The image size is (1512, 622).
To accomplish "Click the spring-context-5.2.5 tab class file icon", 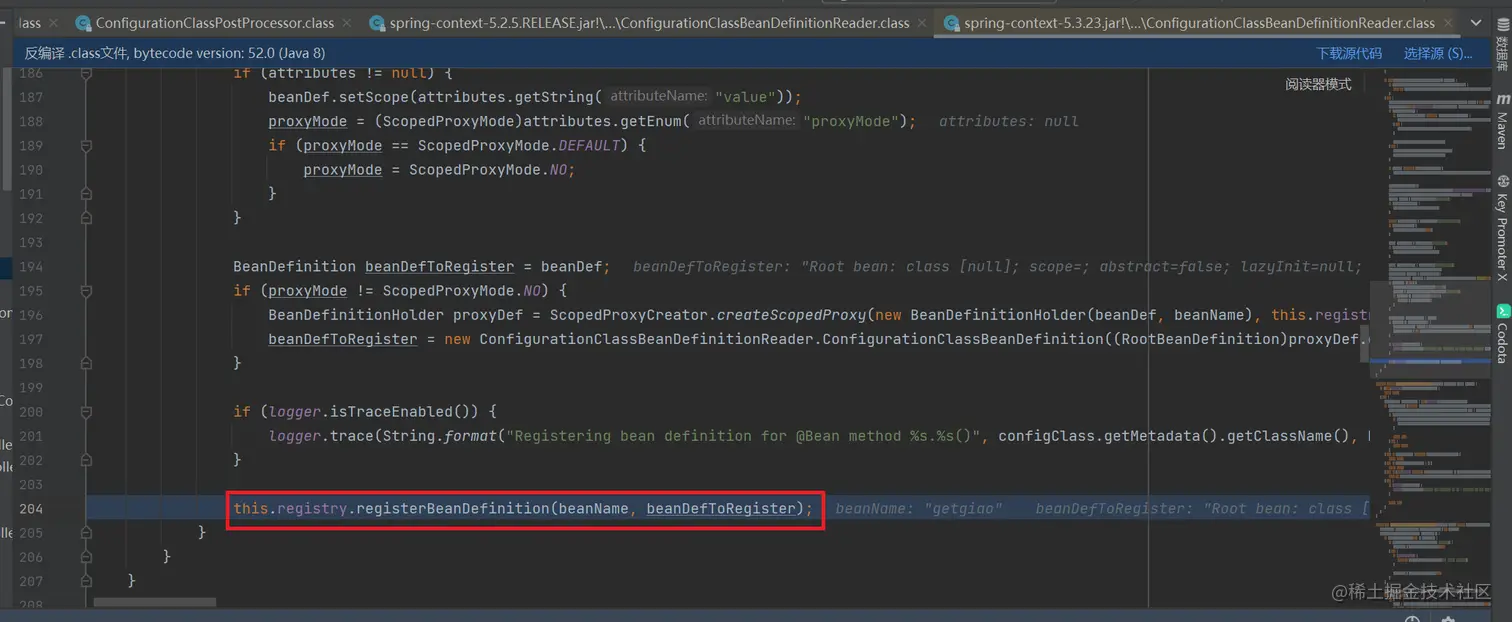I will (376, 22).
